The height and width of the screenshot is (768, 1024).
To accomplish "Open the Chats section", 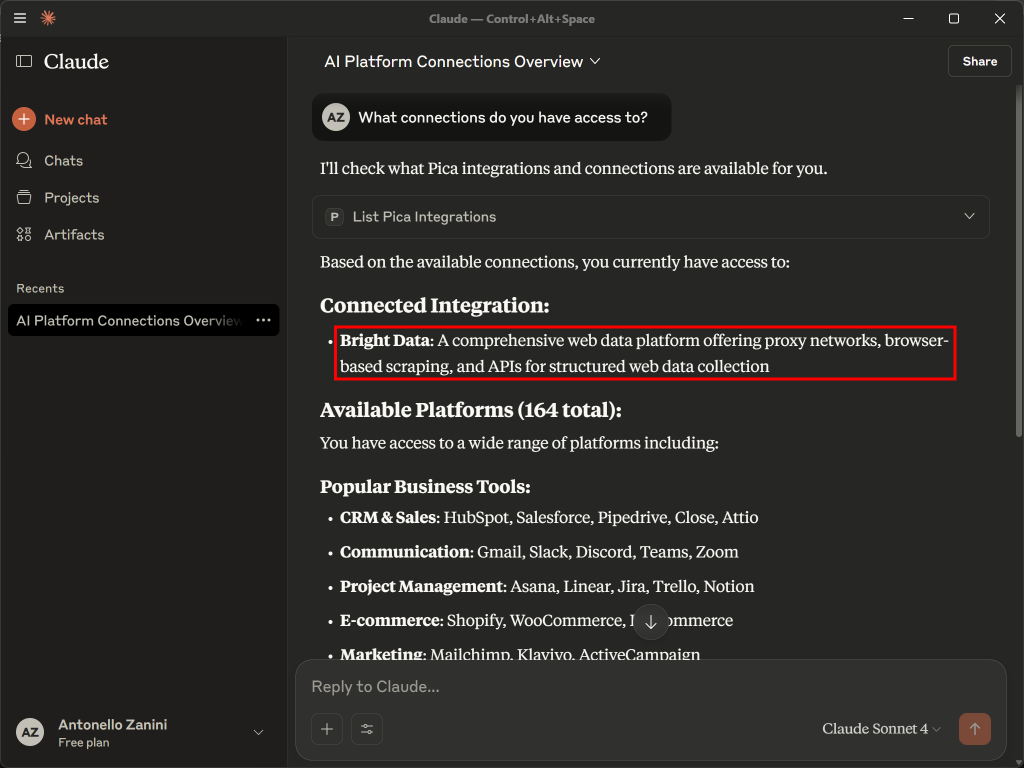I will pyautogui.click(x=62, y=161).
